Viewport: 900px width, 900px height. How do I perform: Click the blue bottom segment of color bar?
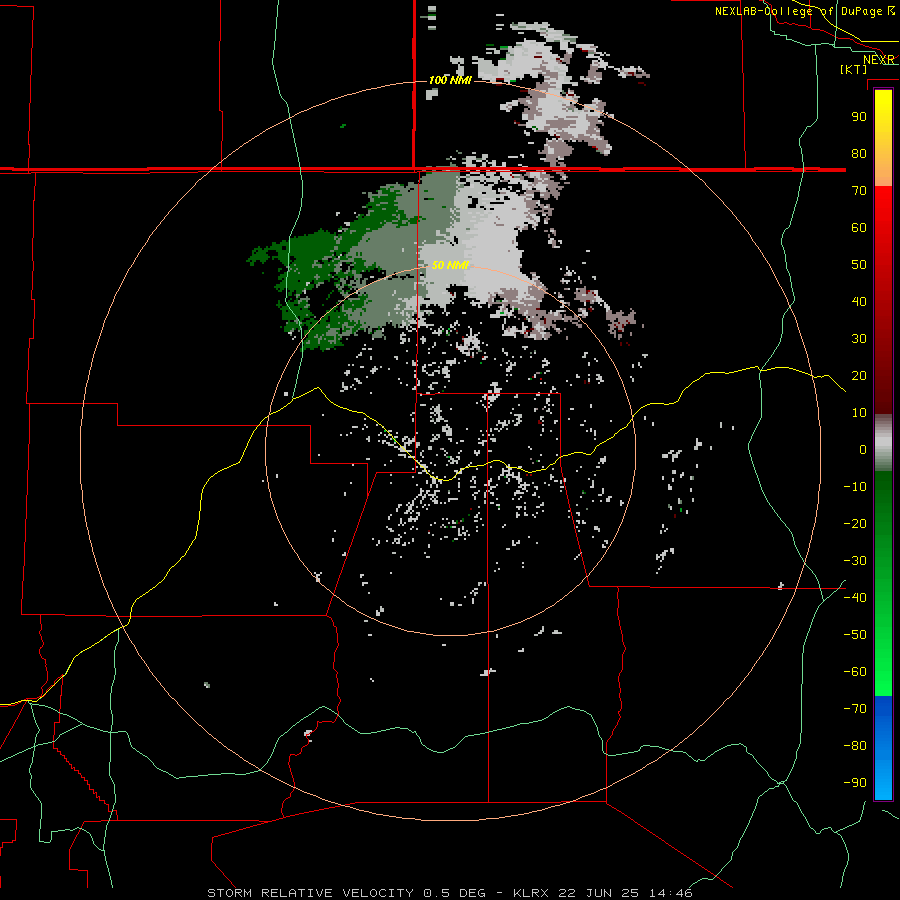coord(883,748)
